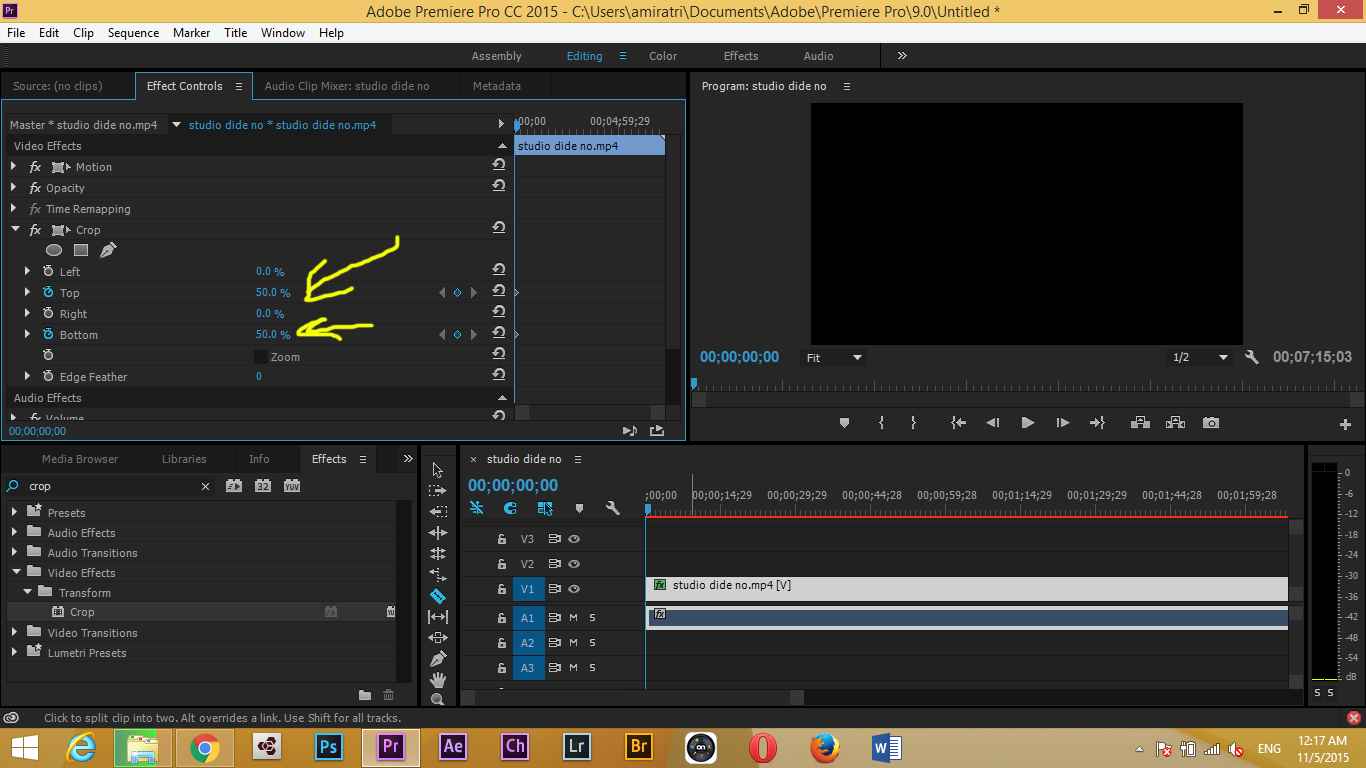The width and height of the screenshot is (1366, 768).
Task: Click the Extract button
Action: point(1175,423)
